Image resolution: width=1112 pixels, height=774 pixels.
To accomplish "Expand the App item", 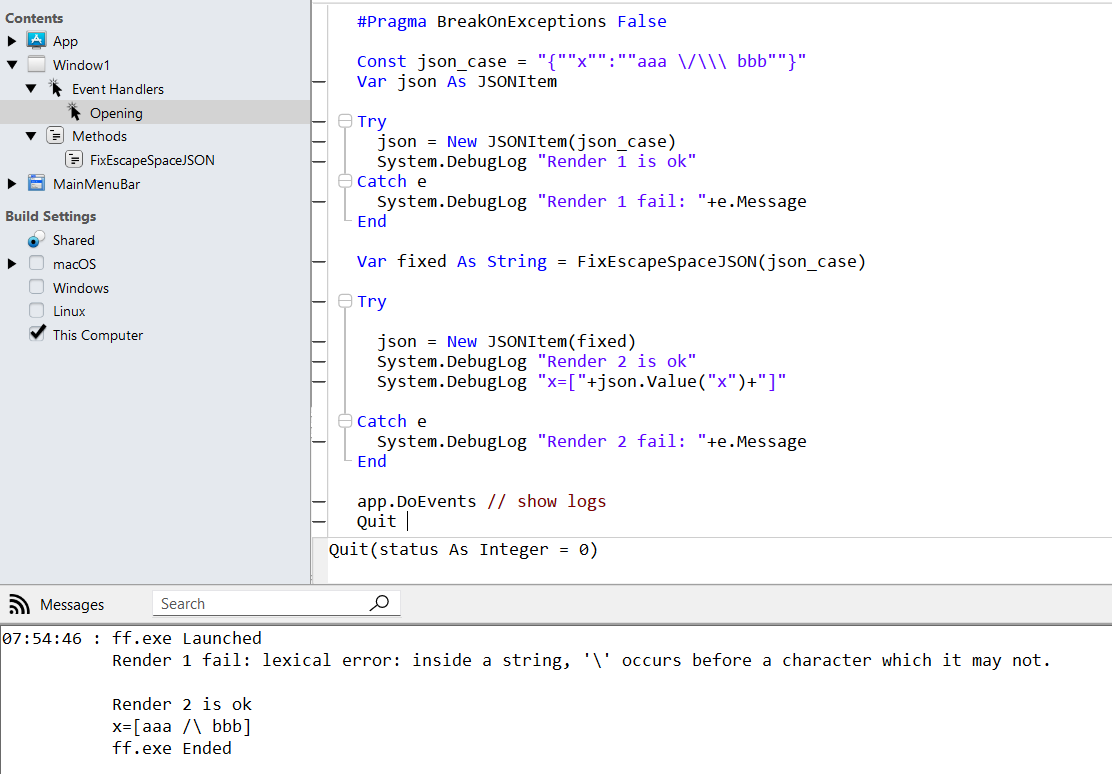I will coord(12,41).
